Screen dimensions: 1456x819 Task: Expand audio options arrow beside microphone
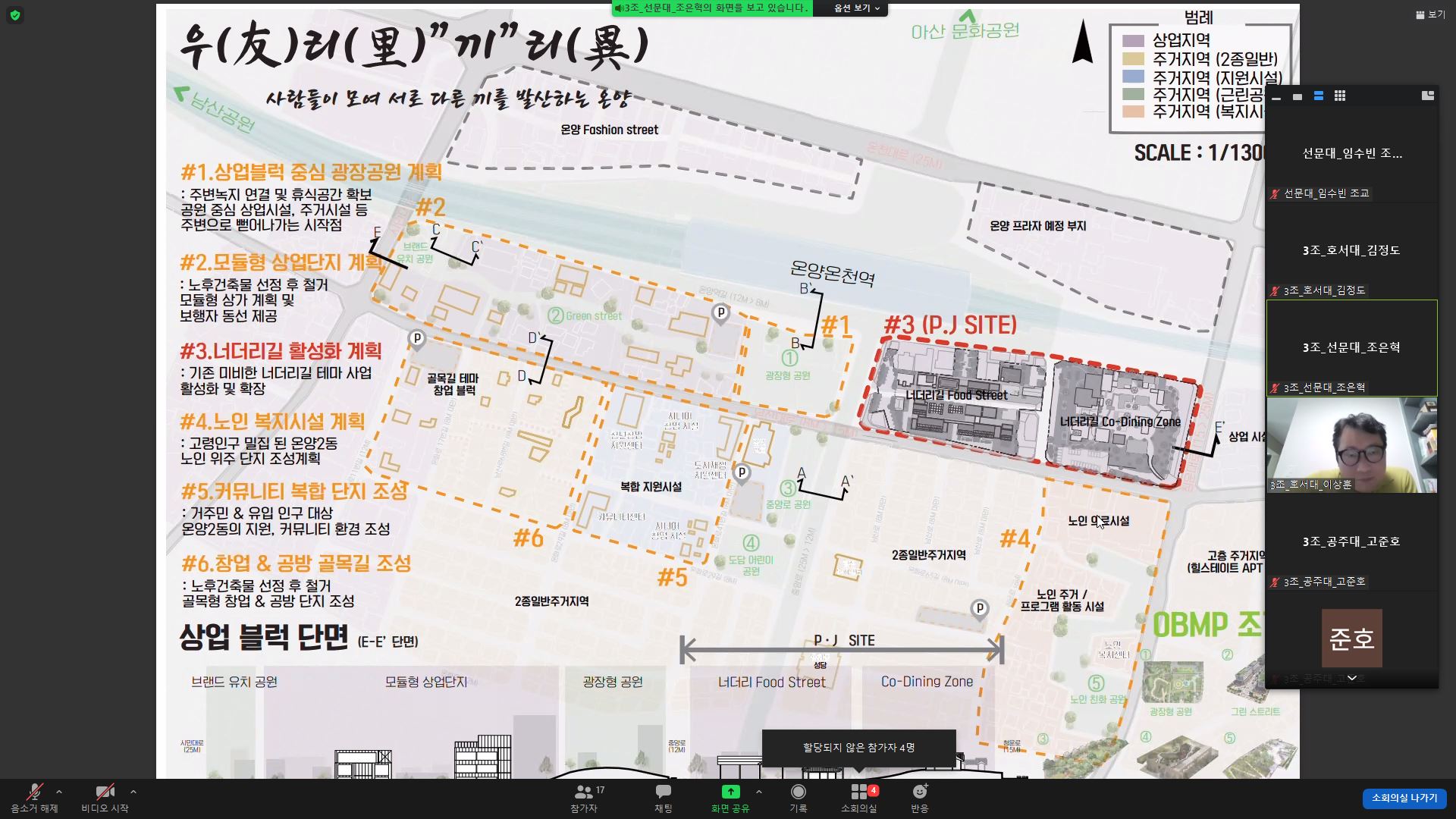click(59, 792)
